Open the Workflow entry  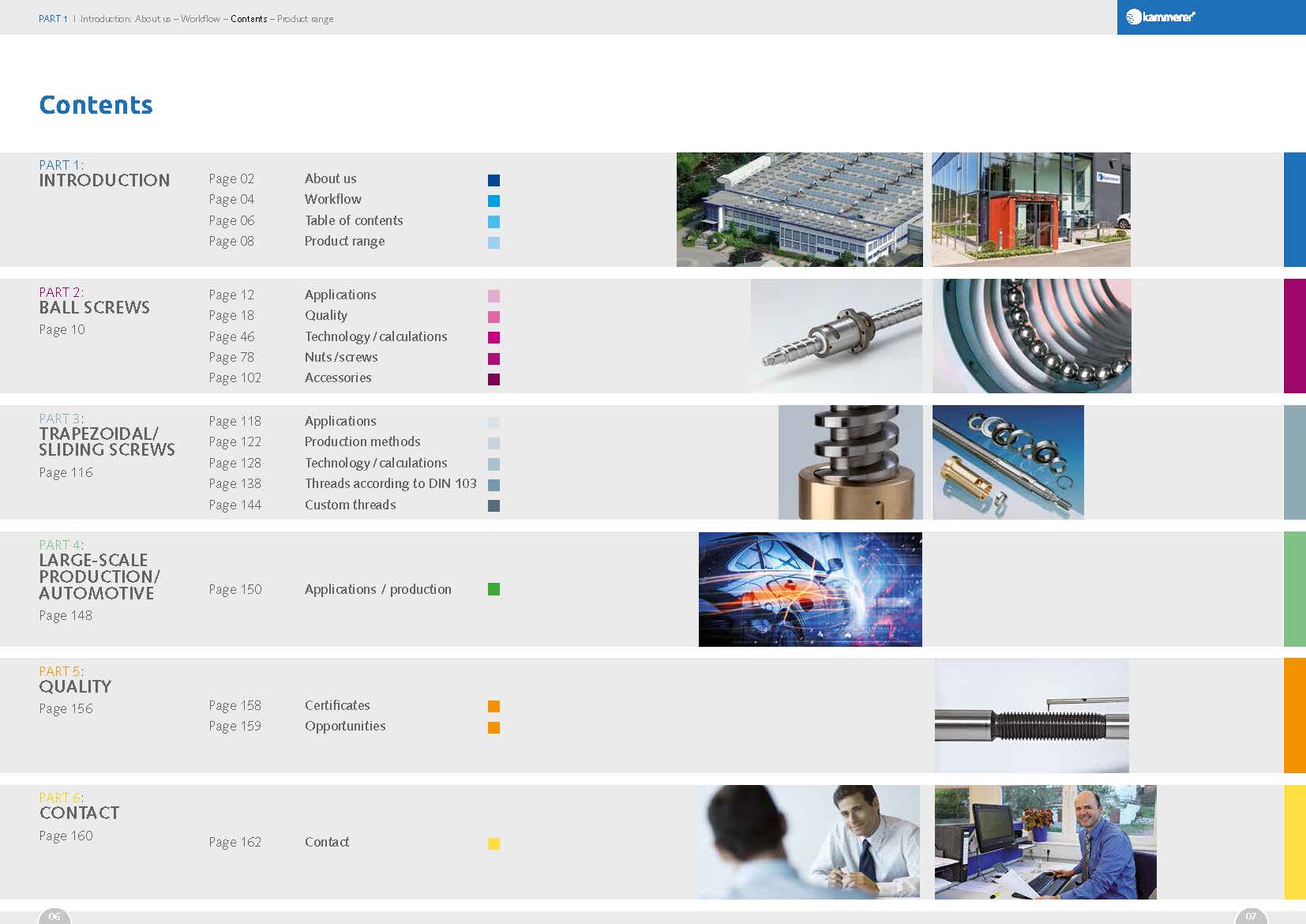tap(332, 199)
